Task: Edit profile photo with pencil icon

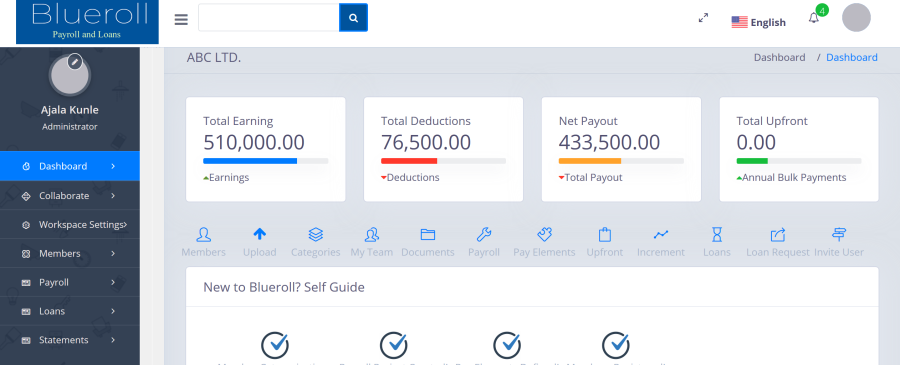Action: [x=75, y=61]
